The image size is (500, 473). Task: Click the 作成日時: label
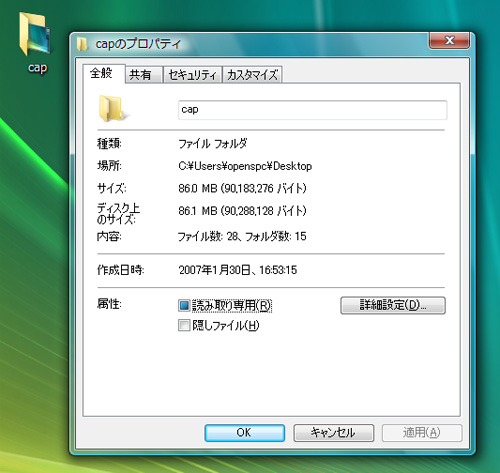[x=120, y=270]
